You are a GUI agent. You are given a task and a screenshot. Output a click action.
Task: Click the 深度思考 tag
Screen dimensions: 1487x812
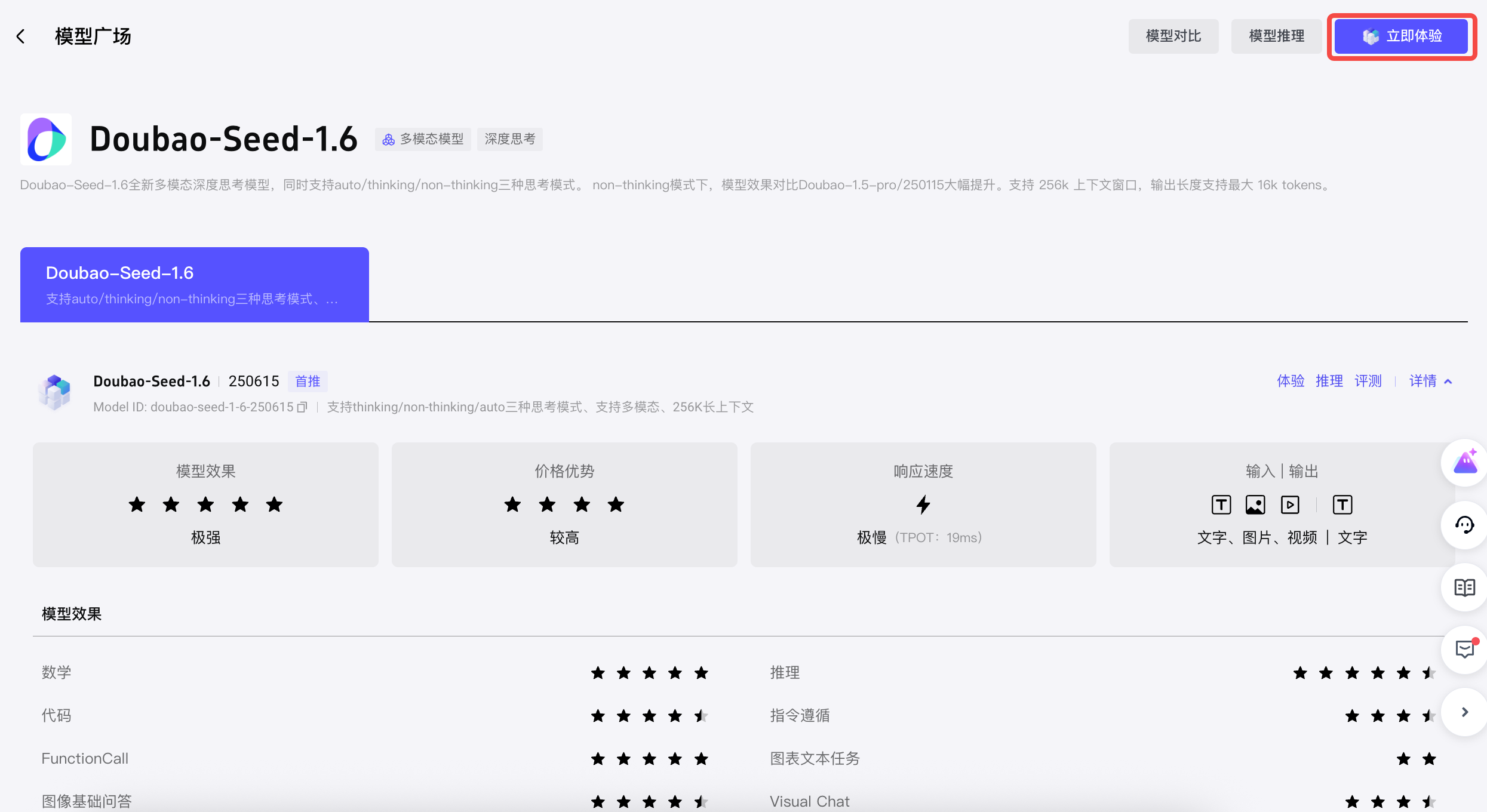(x=509, y=139)
